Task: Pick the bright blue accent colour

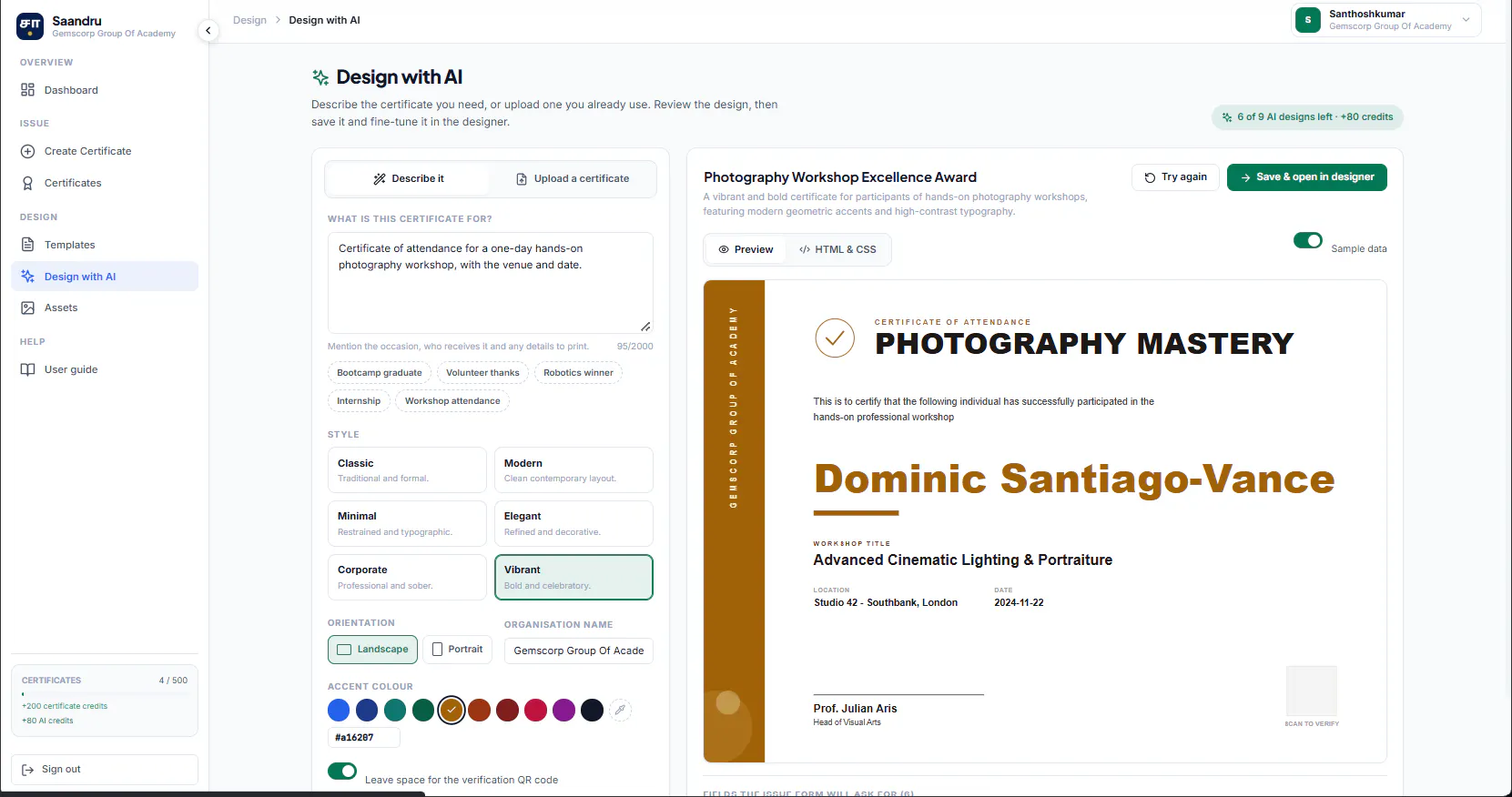Action: tap(339, 711)
